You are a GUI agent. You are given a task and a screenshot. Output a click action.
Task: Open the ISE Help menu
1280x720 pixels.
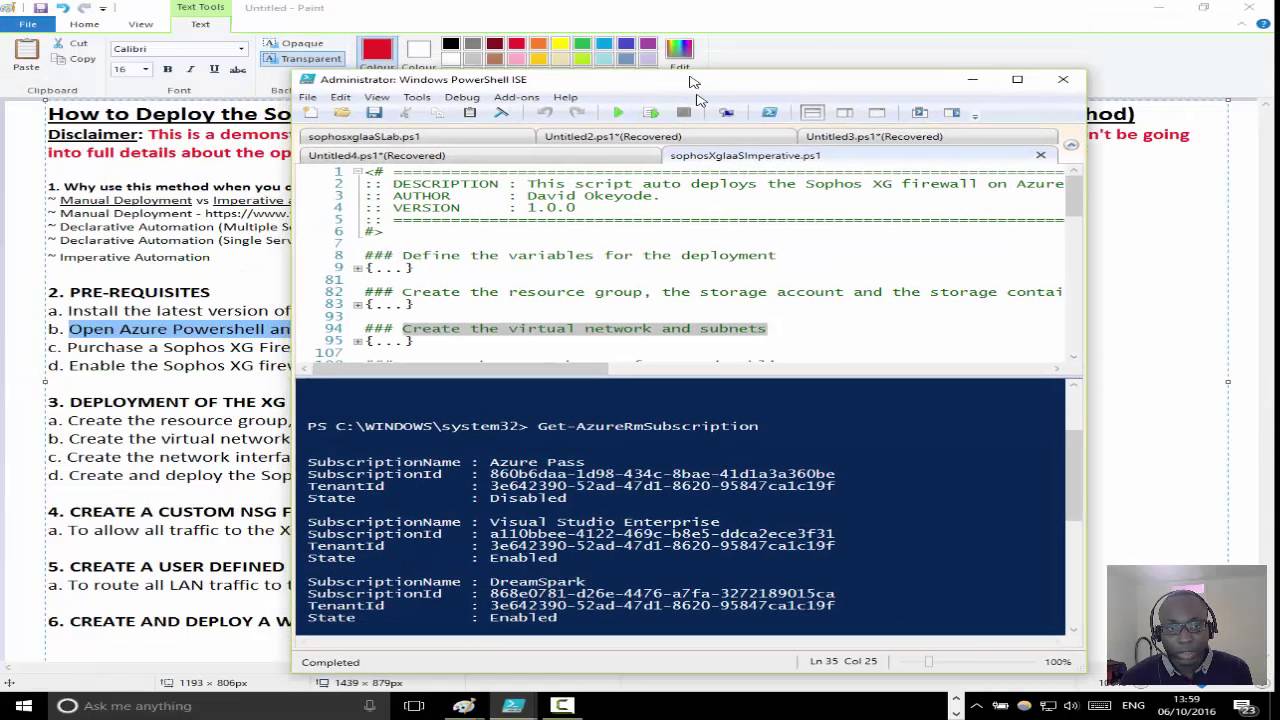pyautogui.click(x=565, y=97)
